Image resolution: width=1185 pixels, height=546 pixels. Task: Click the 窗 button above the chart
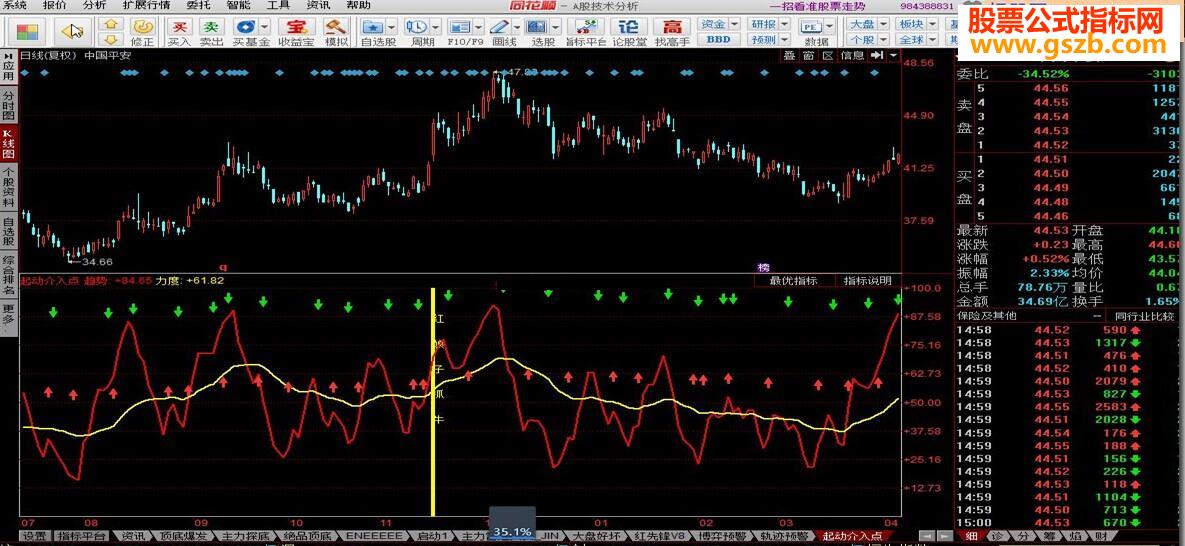click(x=809, y=55)
